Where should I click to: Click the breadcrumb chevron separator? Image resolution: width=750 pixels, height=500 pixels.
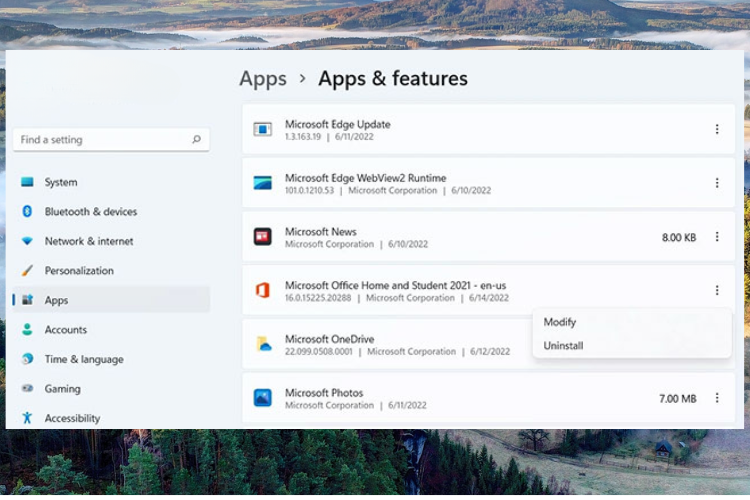pyautogui.click(x=302, y=78)
